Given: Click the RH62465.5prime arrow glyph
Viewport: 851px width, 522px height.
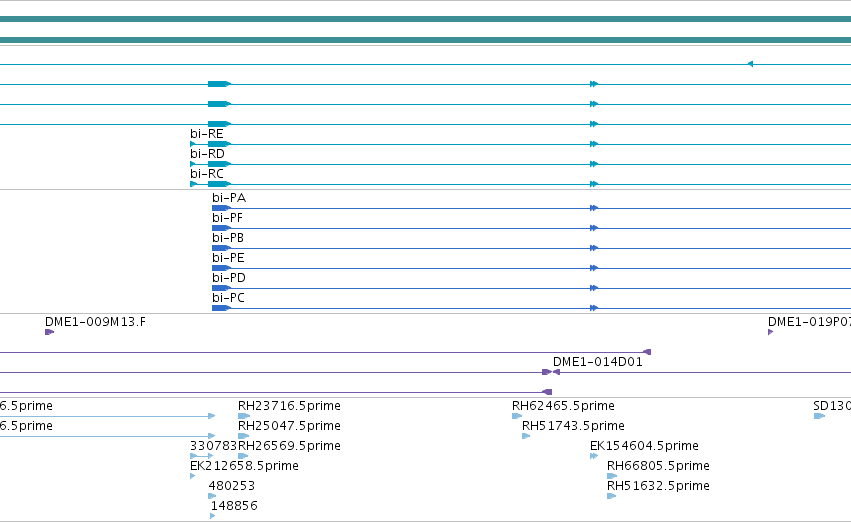Looking at the screenshot, I should coord(517,416).
